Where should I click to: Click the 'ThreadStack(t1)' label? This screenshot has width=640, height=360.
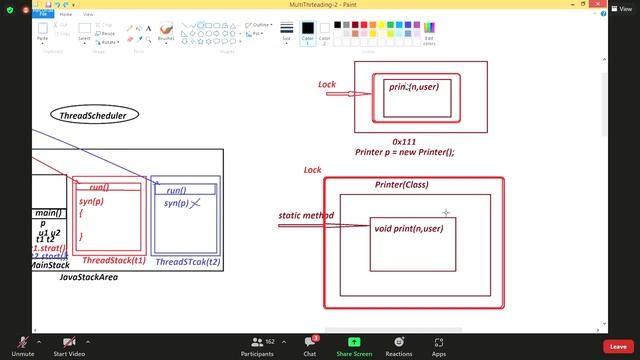point(114,260)
